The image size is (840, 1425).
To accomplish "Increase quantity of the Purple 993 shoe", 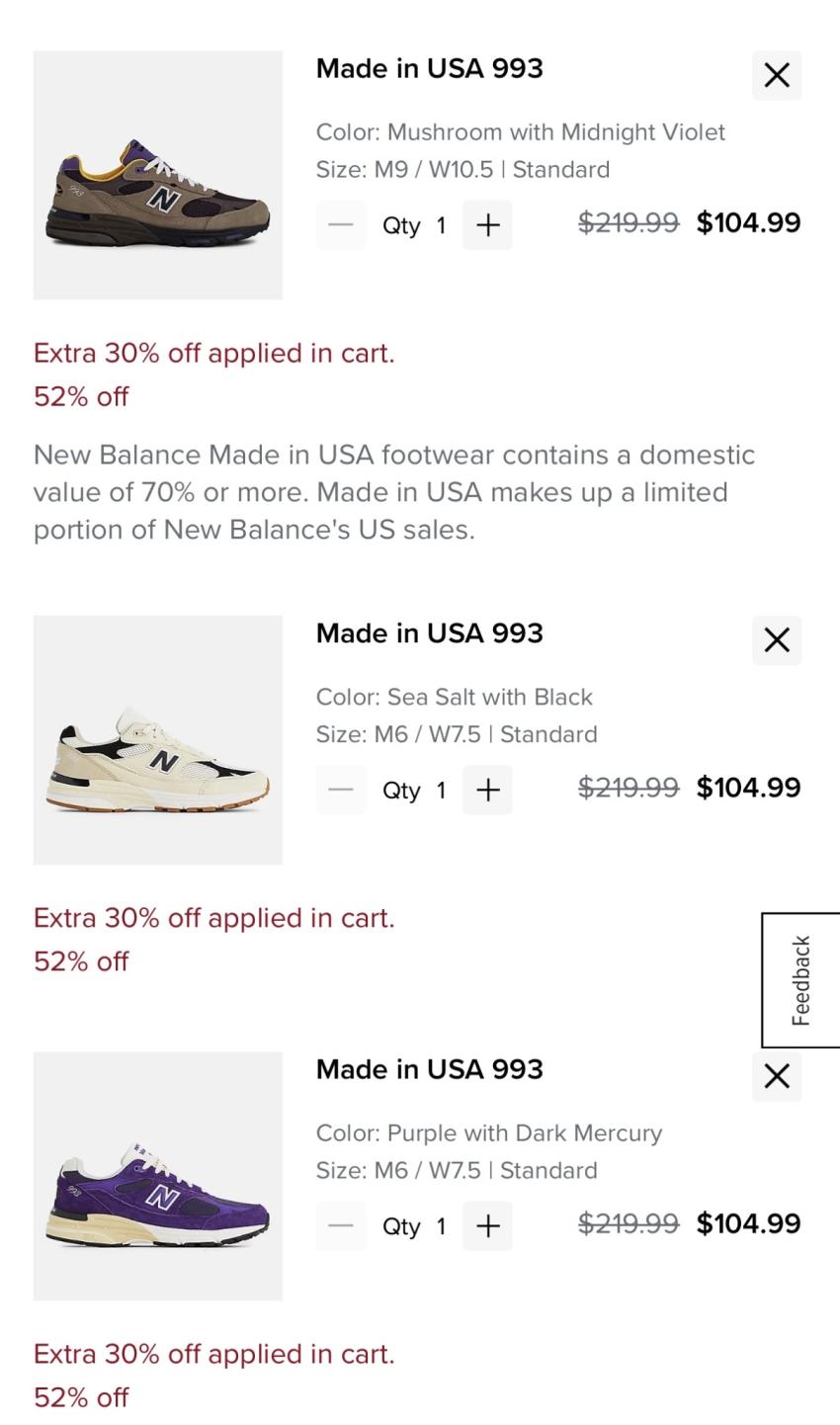I will click(487, 1226).
